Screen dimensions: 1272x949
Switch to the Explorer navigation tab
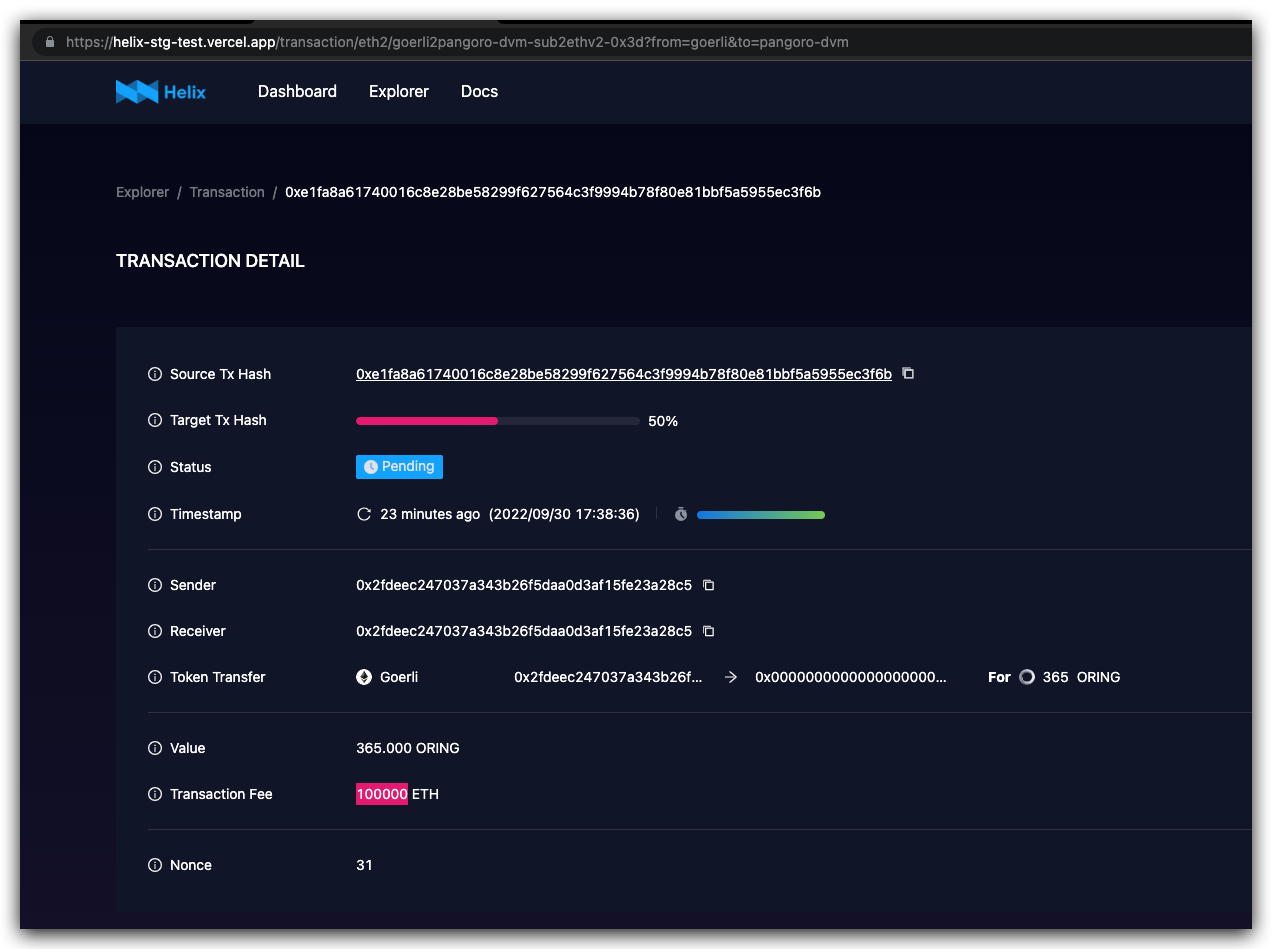398,91
